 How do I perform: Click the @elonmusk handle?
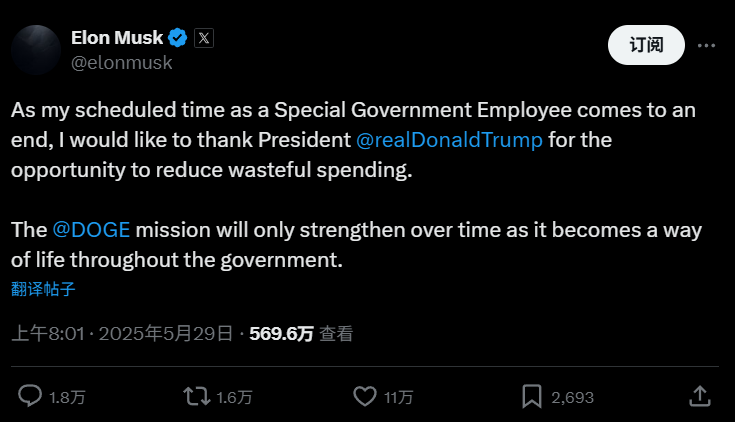click(121, 62)
